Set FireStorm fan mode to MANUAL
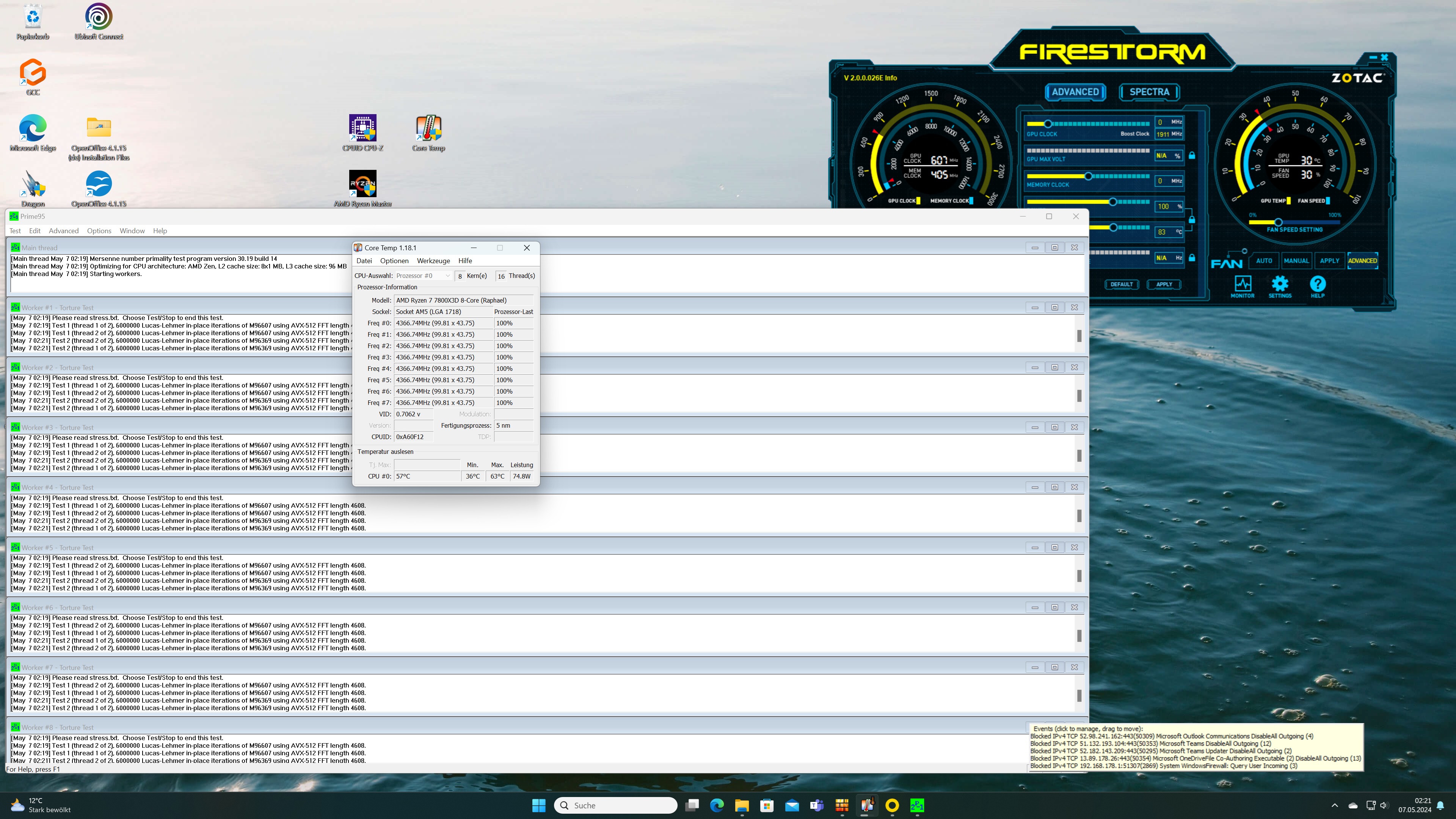1456x819 pixels. coord(1296,260)
